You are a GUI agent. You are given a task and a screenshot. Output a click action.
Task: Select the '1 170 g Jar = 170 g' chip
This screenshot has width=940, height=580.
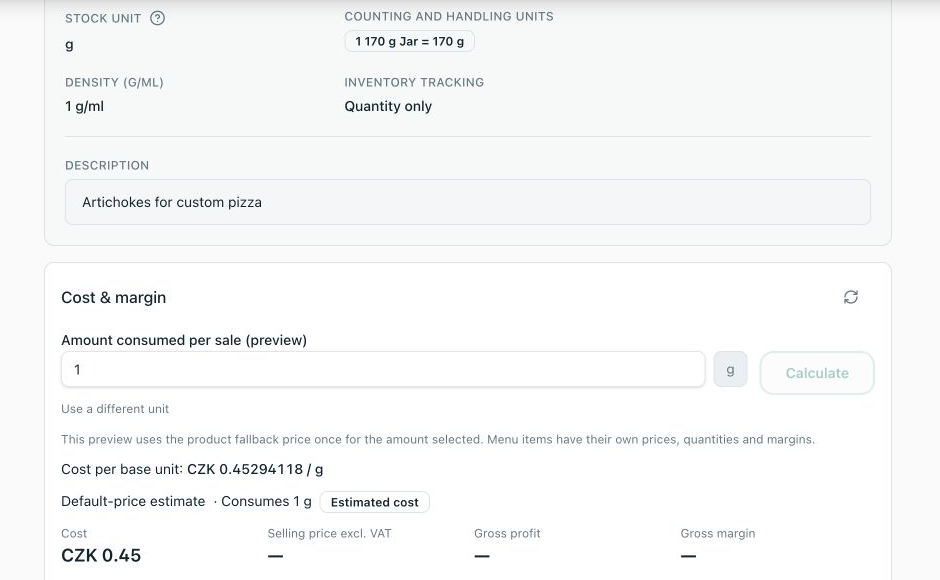coord(409,41)
